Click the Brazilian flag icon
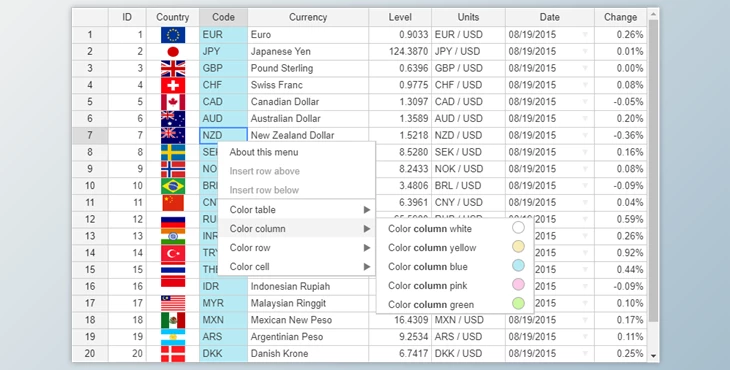Image resolution: width=730 pixels, height=370 pixels. pyautogui.click(x=173, y=186)
